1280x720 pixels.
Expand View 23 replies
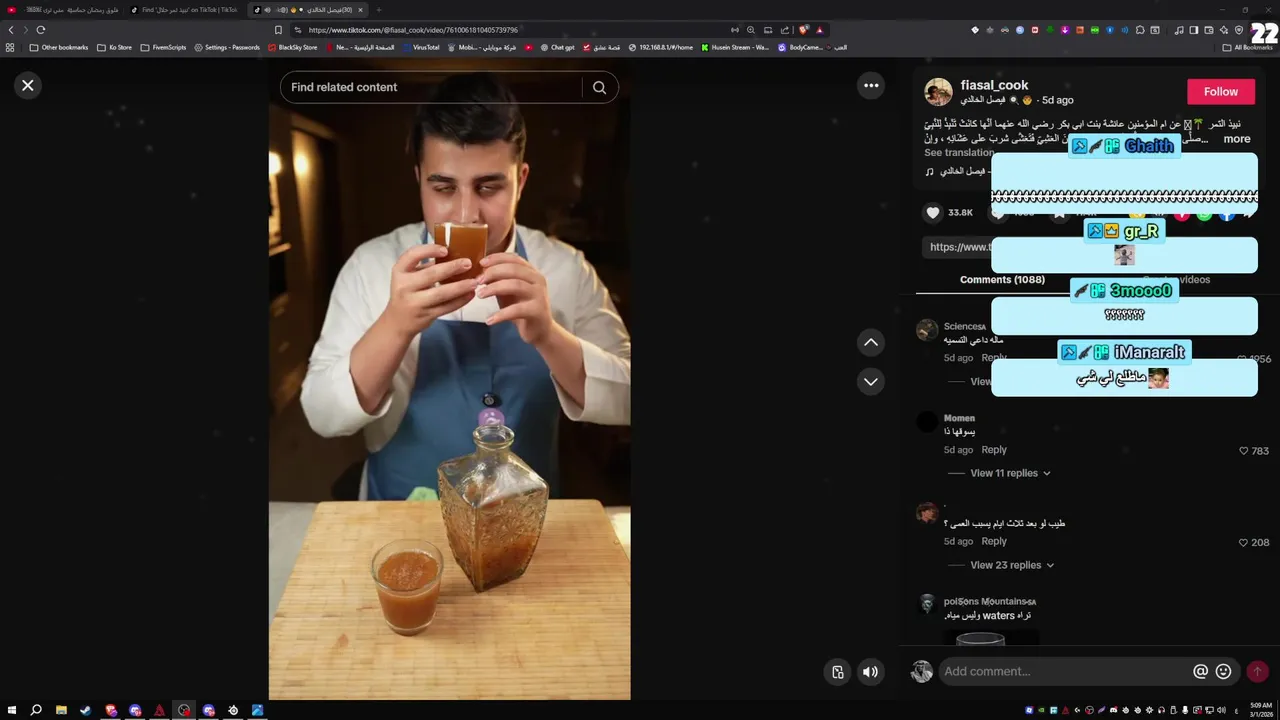[1011, 565]
